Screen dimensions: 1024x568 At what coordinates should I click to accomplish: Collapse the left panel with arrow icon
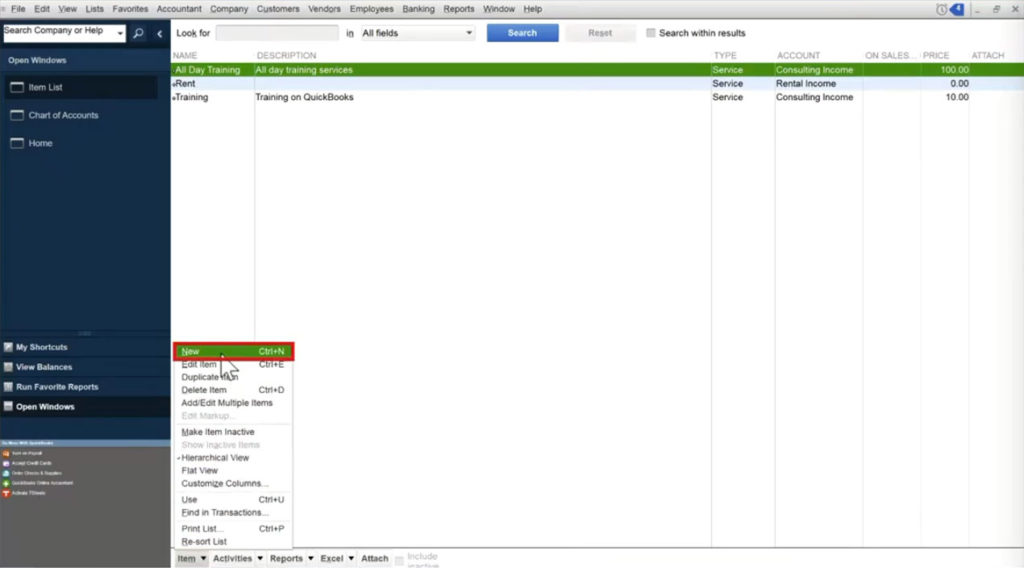coord(159,33)
